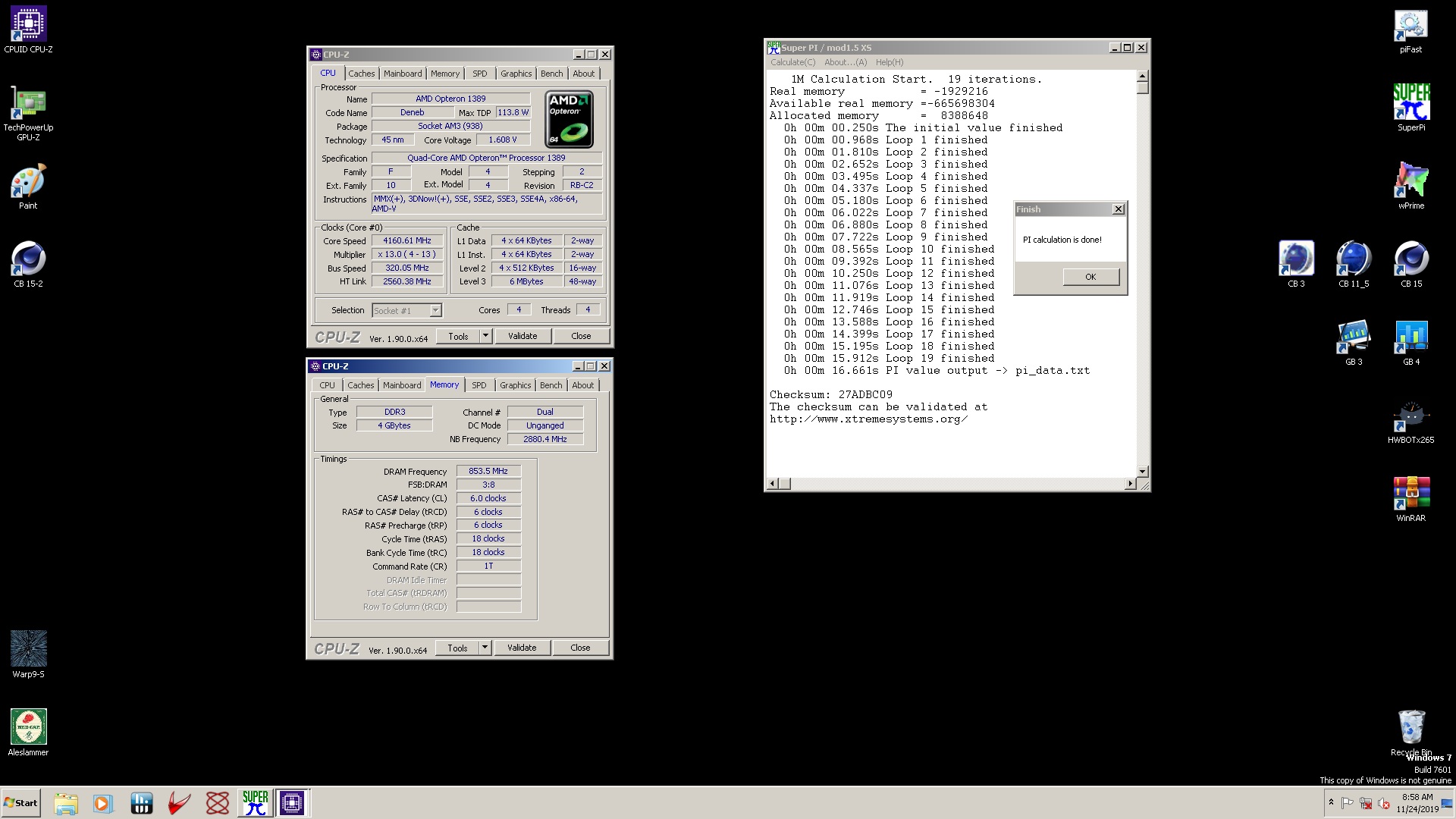Click the Close button in the lower CPU-Z

pos(580,648)
